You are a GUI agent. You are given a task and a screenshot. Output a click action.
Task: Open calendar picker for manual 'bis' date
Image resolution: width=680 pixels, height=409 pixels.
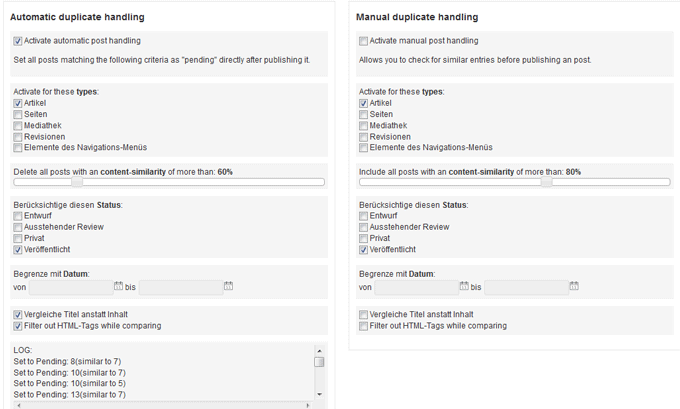pos(574,286)
